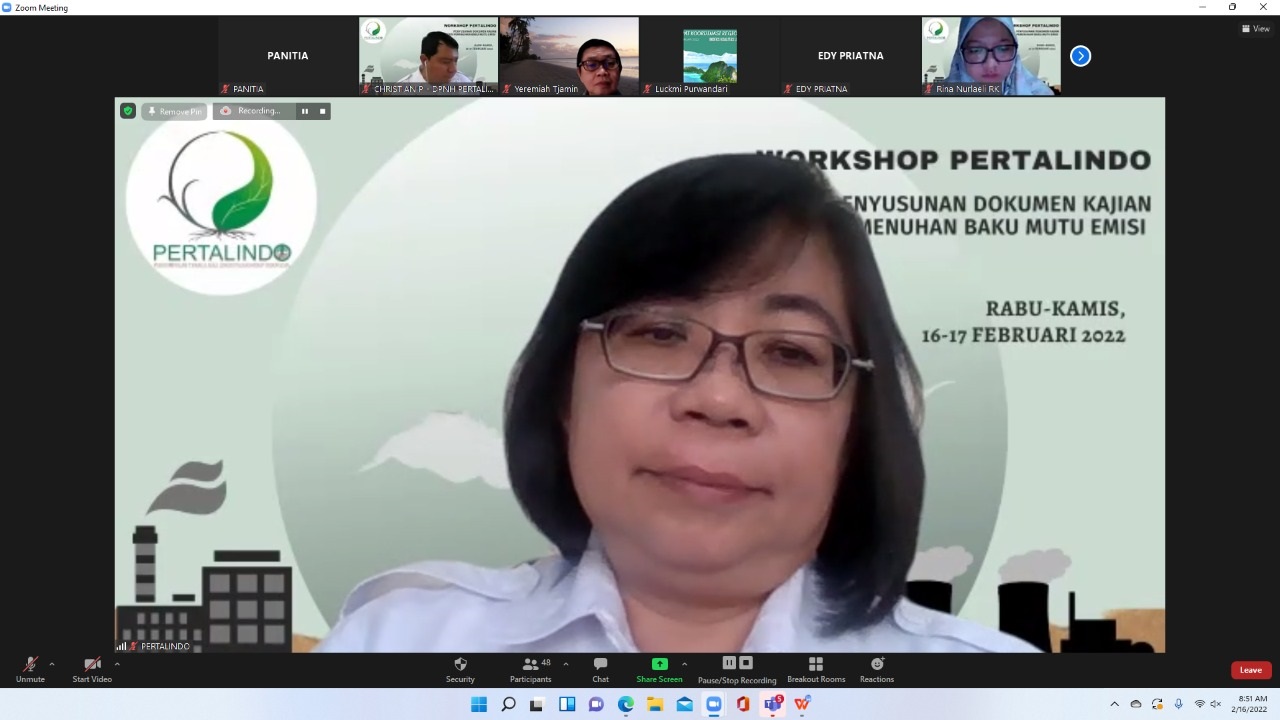Expand the Share Screen options arrow

click(x=684, y=664)
